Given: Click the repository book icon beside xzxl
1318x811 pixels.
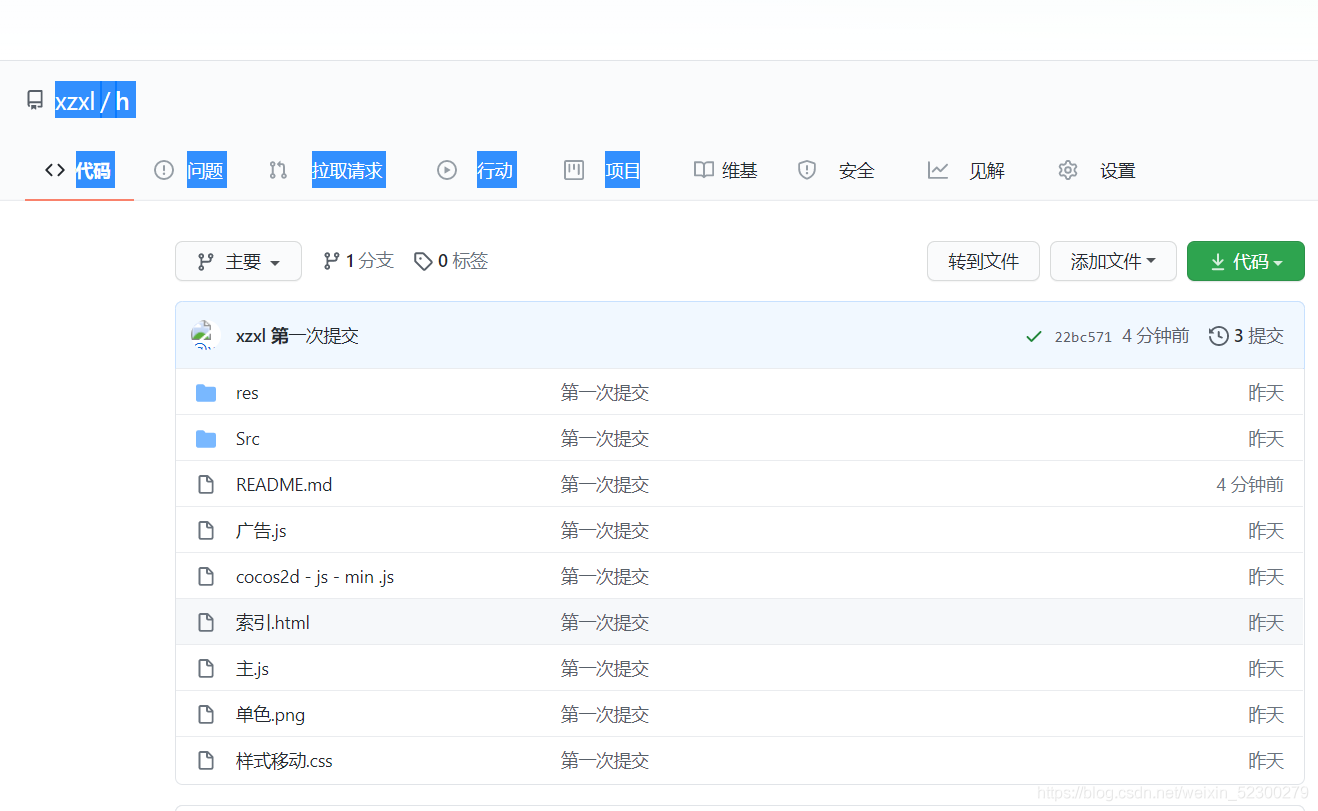Looking at the screenshot, I should click(35, 100).
